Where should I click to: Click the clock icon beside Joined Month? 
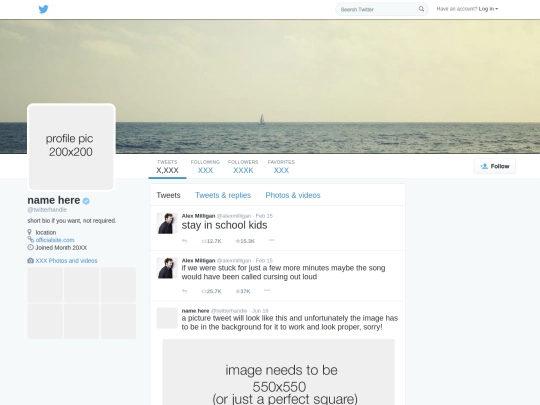[x=30, y=247]
